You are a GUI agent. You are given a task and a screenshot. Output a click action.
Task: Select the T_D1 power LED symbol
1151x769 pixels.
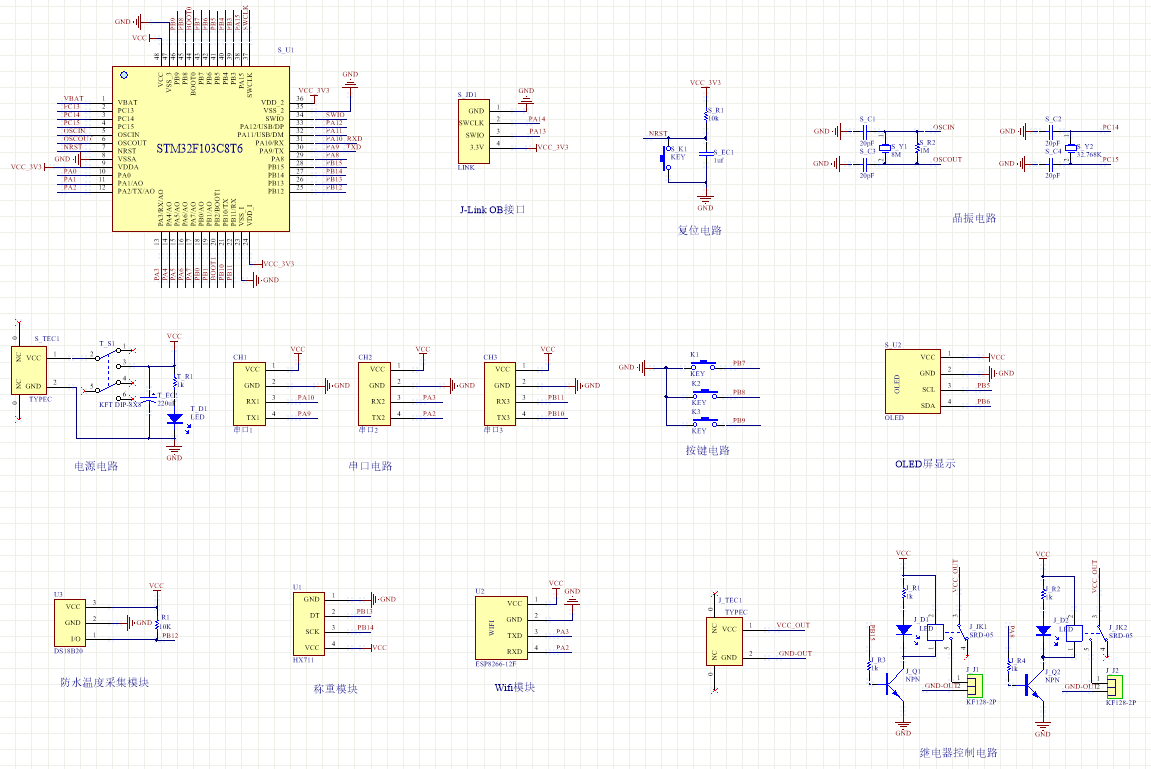[174, 418]
